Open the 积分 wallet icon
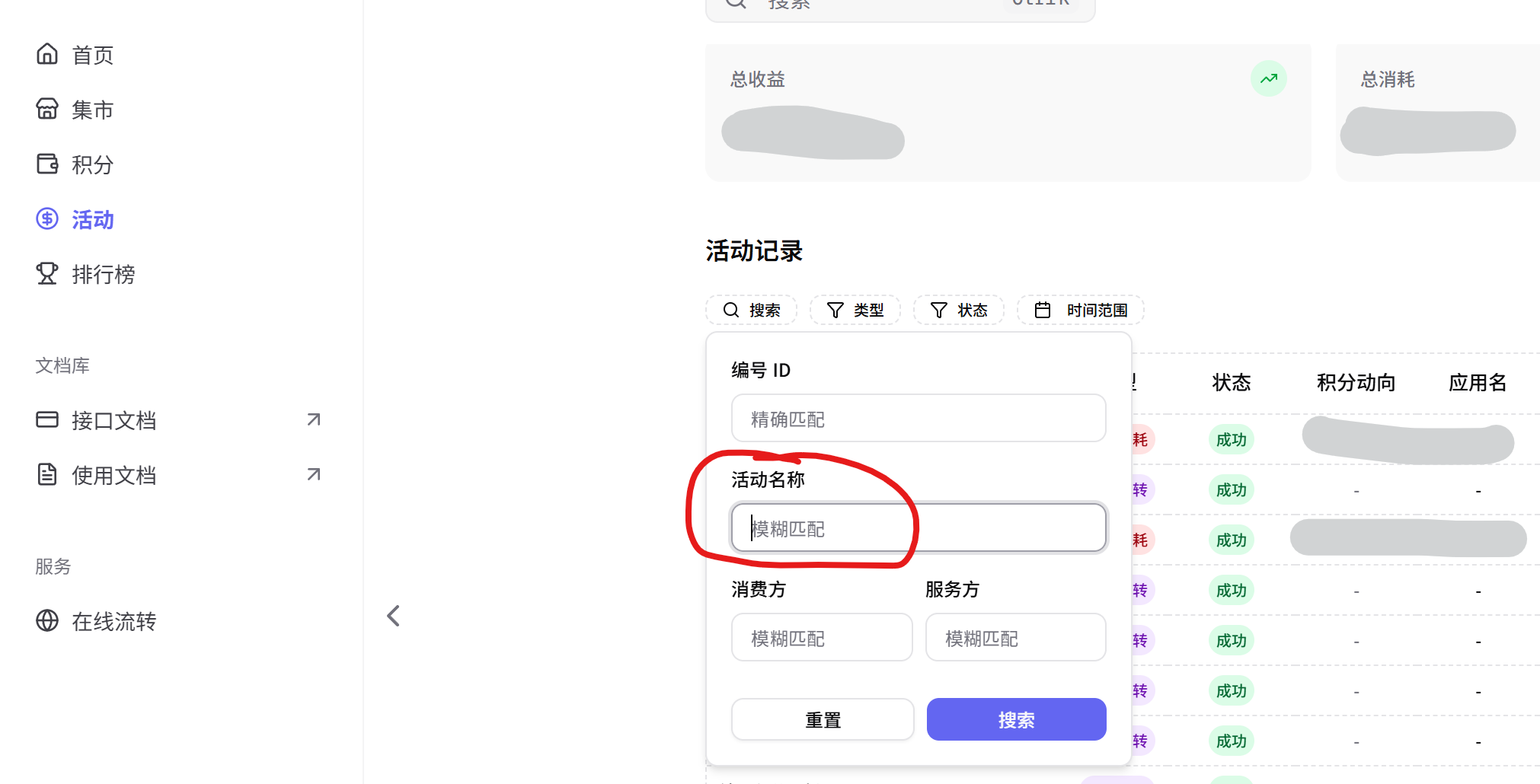 (x=47, y=164)
